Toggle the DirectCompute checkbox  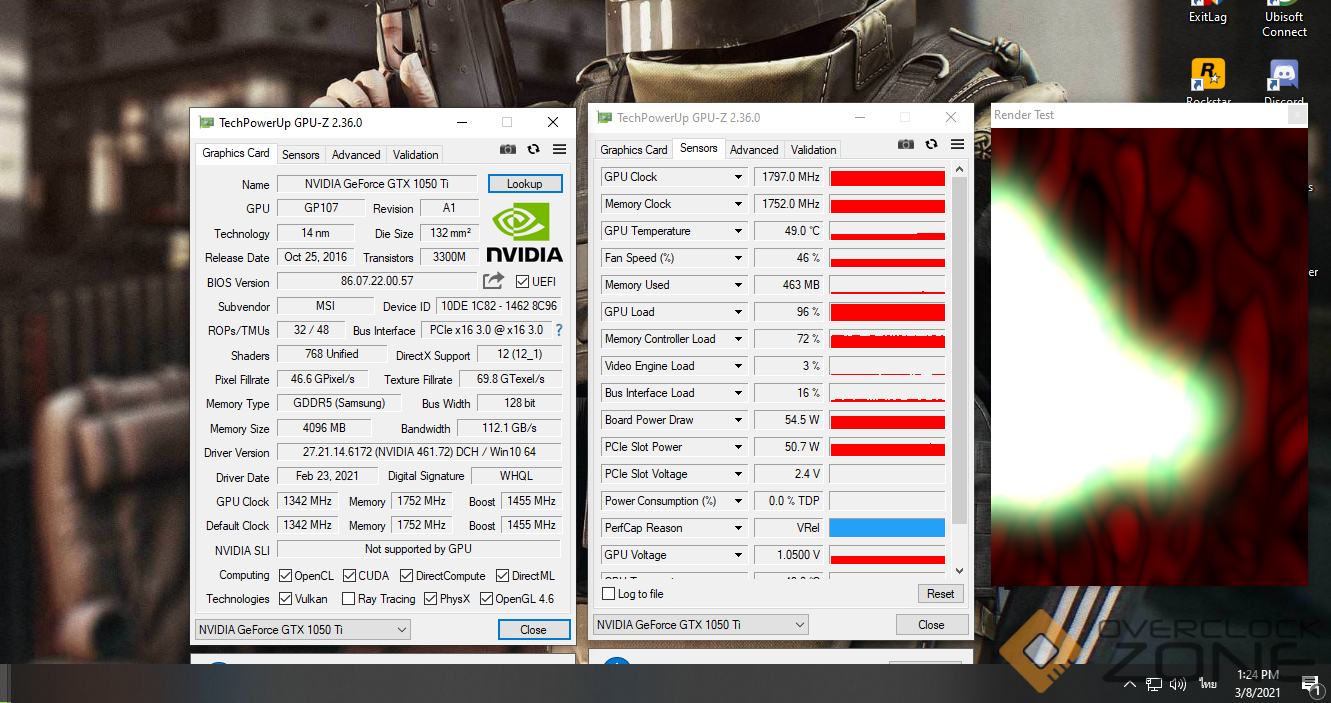coord(407,575)
